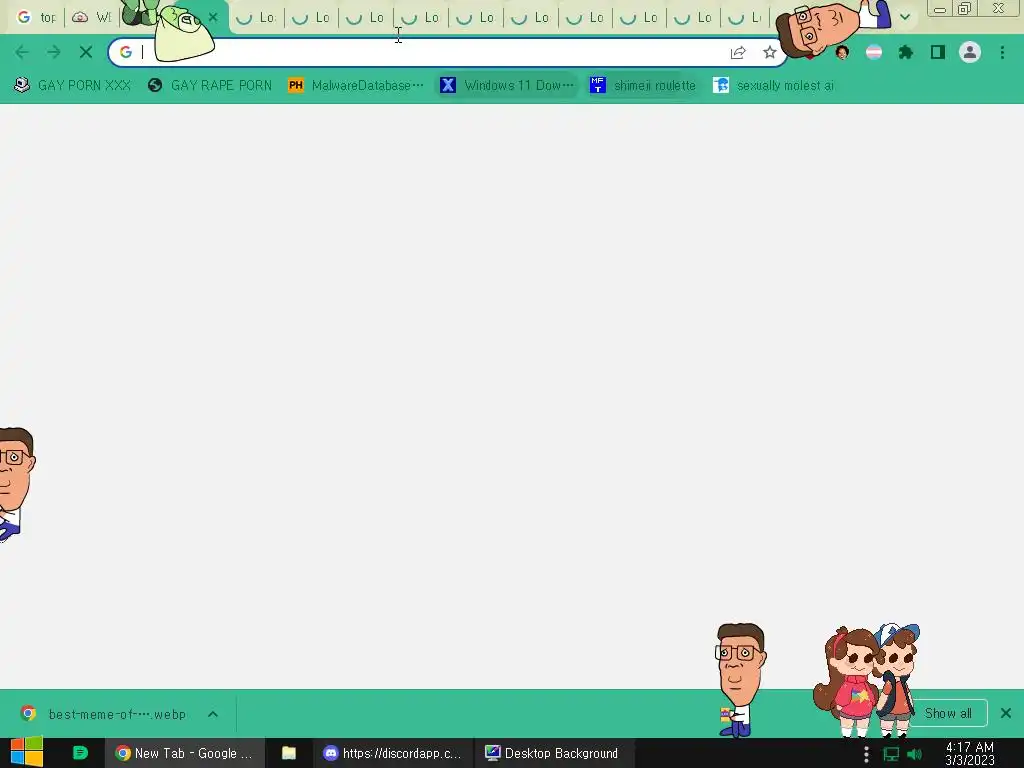Screen dimensions: 1024x768
Task: Bookmark this tab with the star icon
Action: (770, 52)
